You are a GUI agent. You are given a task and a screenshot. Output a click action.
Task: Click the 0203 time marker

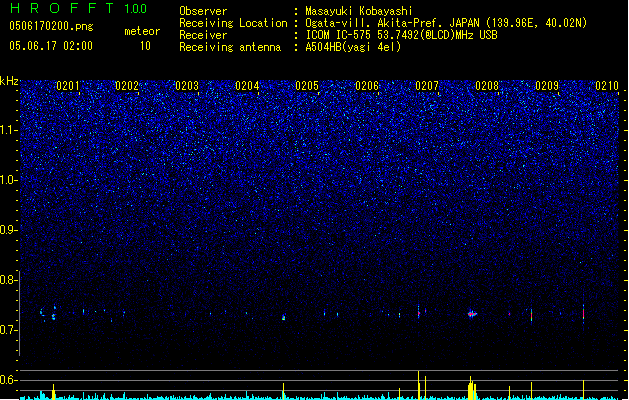coord(187,86)
